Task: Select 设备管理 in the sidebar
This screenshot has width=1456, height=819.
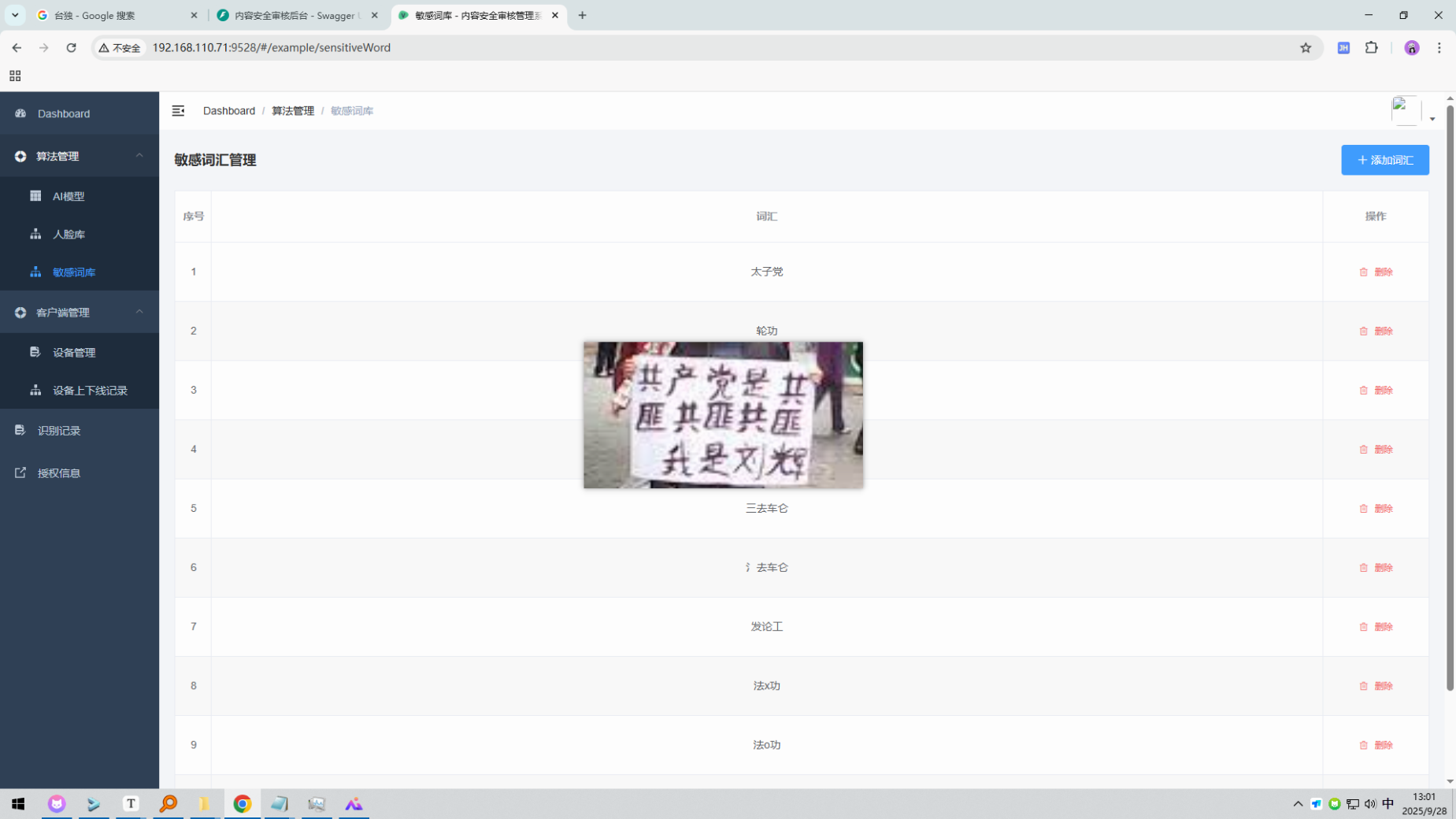Action: pyautogui.click(x=74, y=352)
